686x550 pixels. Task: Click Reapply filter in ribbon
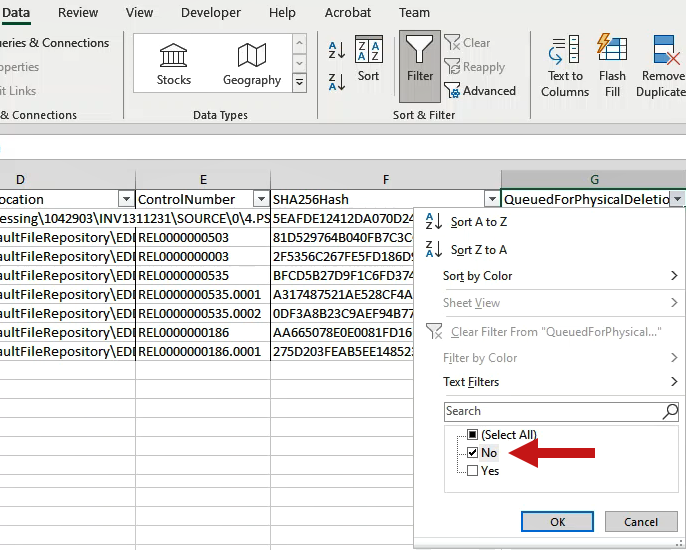click(x=475, y=67)
